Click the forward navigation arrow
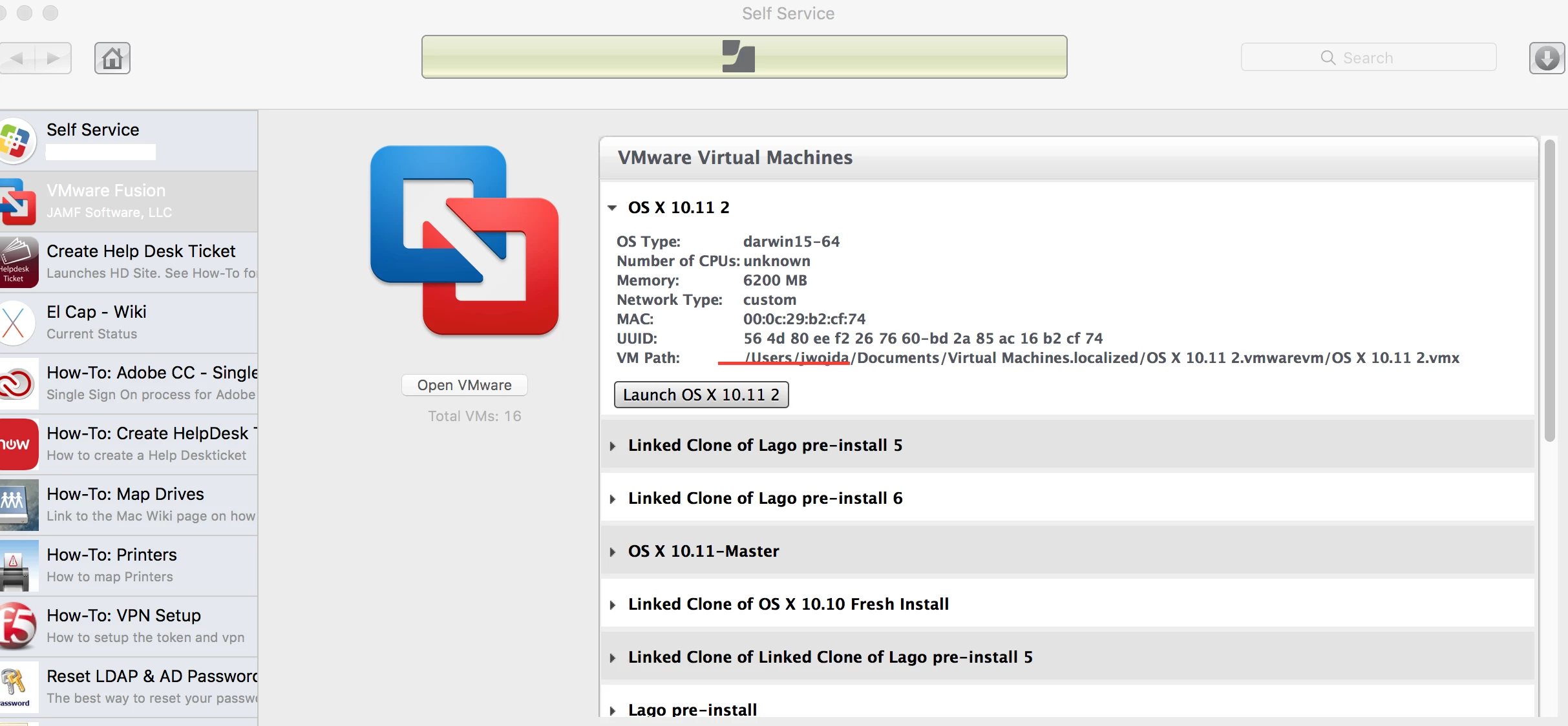The width and height of the screenshot is (1568, 726). click(54, 58)
